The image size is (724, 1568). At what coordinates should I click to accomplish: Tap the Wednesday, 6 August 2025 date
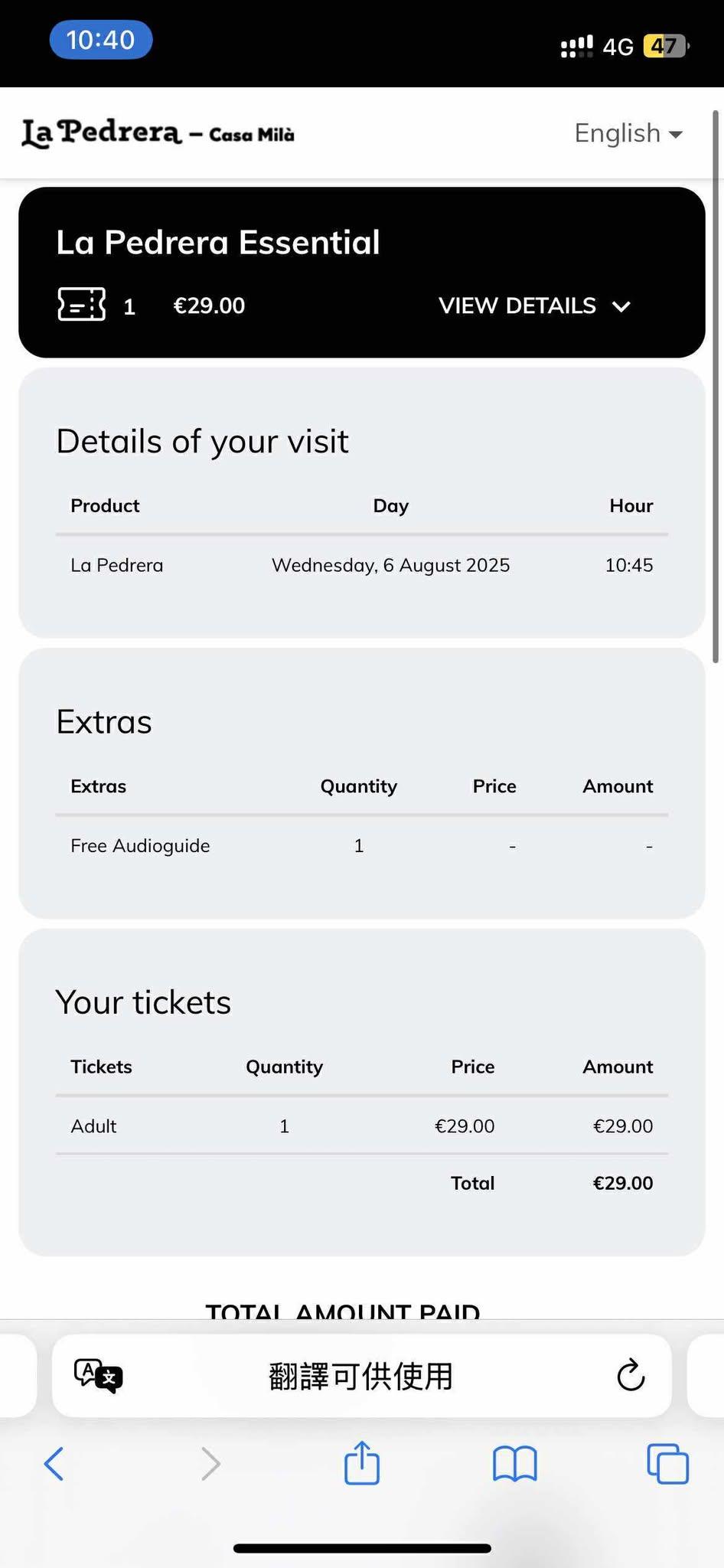[390, 566]
